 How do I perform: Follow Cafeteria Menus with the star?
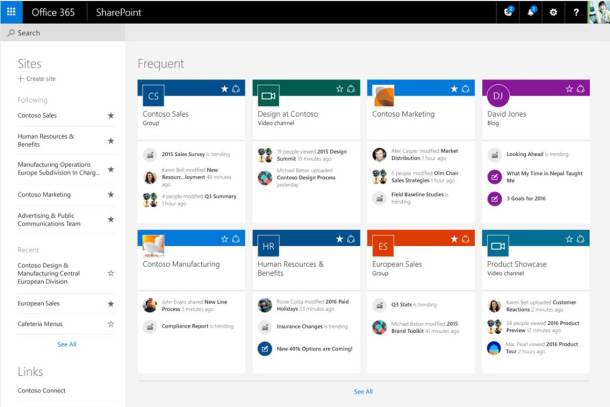[111, 324]
